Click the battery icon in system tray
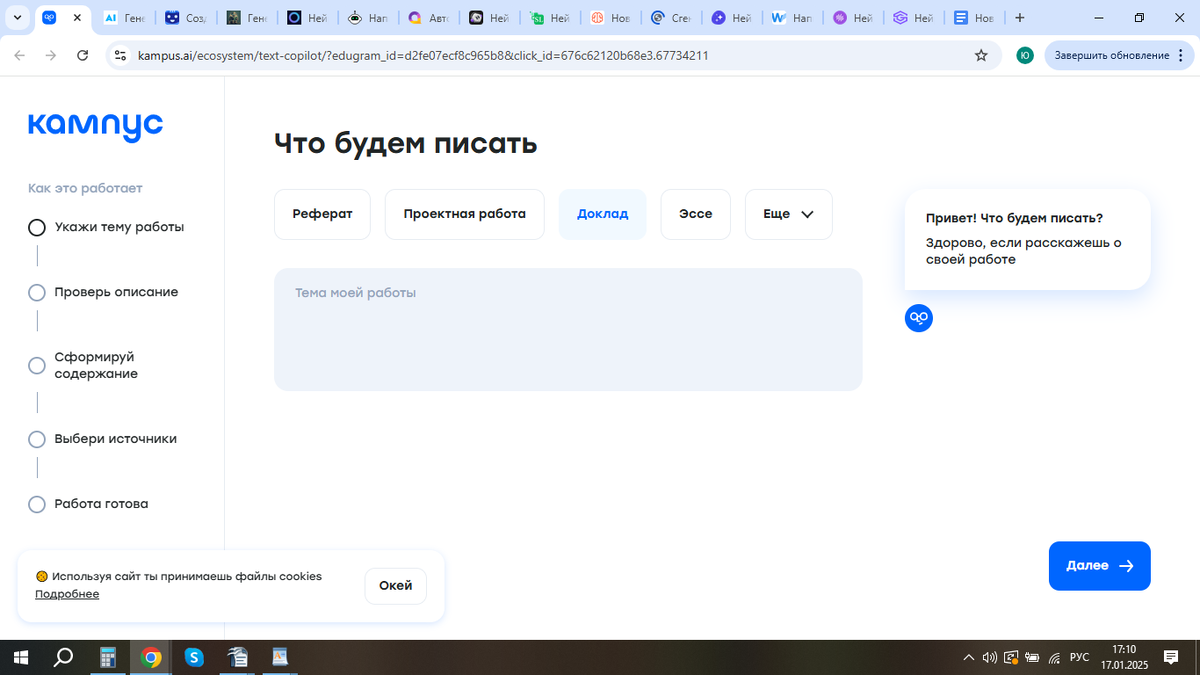 [1032, 657]
